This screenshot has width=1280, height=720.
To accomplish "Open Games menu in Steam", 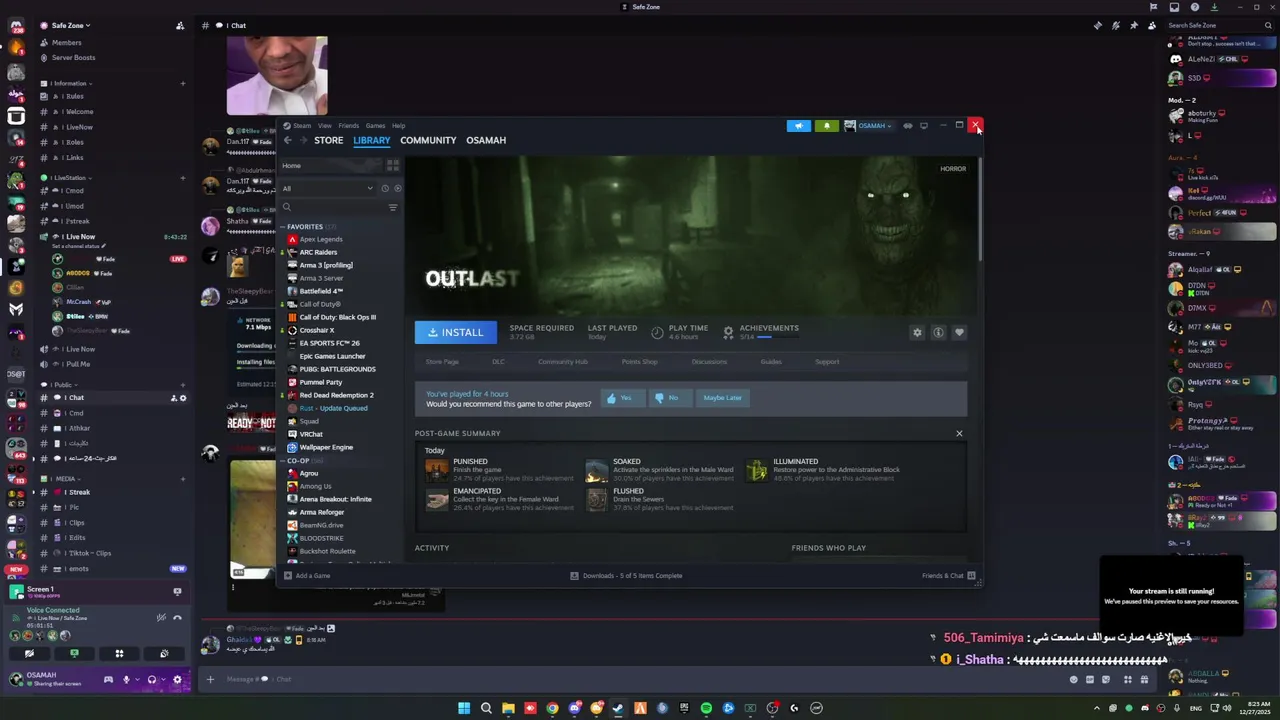I will [x=375, y=126].
